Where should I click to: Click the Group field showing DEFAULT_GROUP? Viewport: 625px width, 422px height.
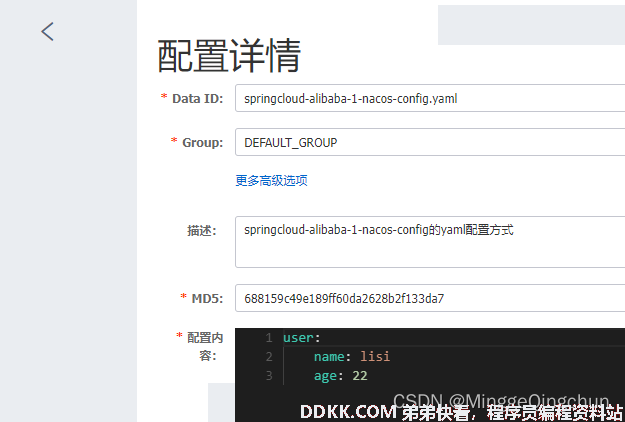coord(430,142)
